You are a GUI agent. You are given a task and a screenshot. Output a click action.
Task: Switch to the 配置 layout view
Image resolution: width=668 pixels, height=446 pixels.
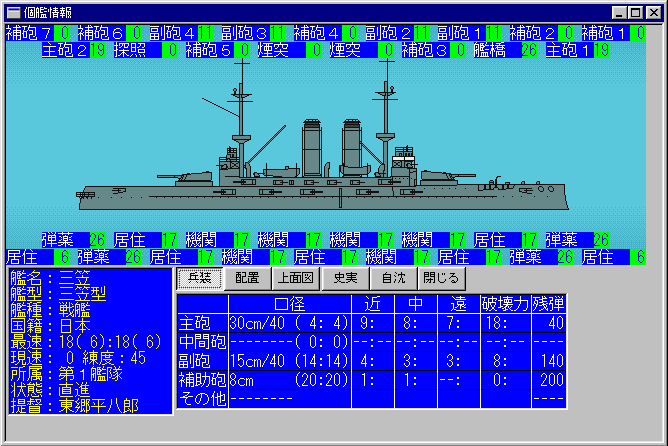click(247, 279)
